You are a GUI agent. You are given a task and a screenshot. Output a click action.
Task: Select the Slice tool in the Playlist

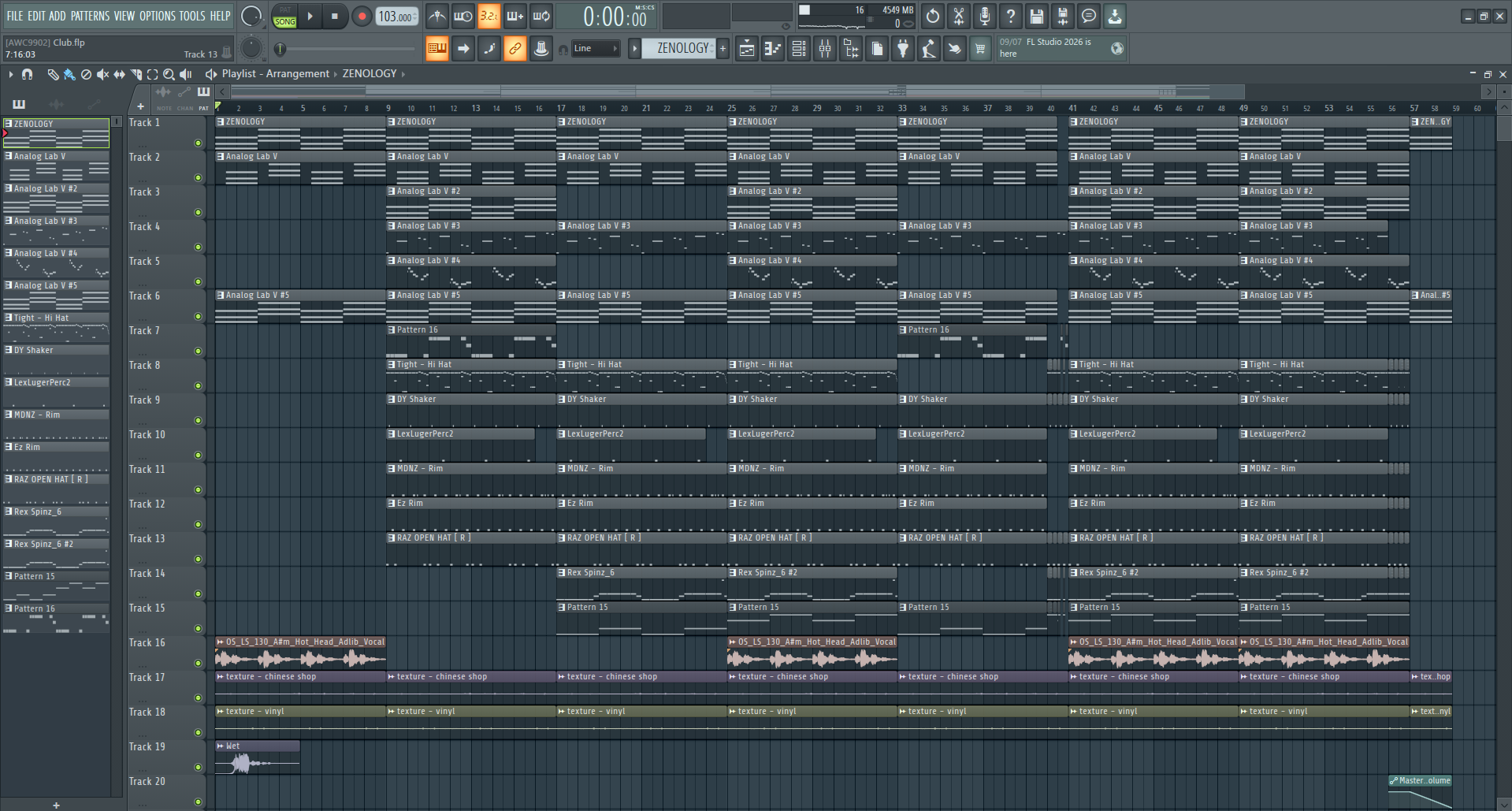click(x=136, y=74)
